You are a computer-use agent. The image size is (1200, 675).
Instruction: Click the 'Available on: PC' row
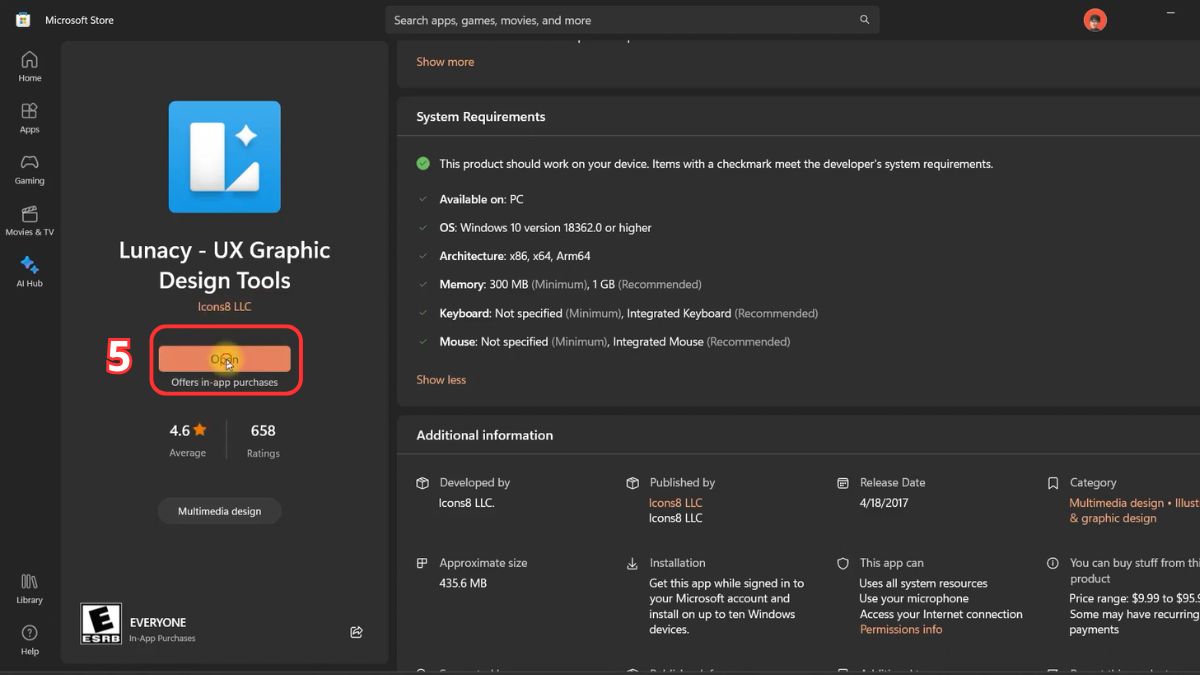[x=481, y=200]
